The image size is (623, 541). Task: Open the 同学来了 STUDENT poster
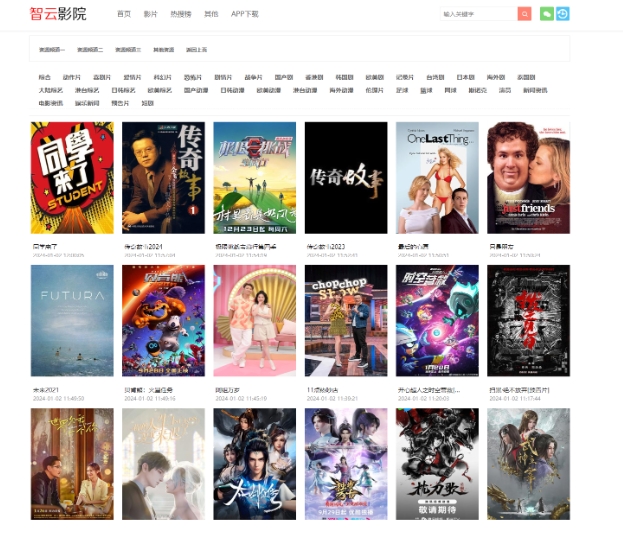[72, 178]
